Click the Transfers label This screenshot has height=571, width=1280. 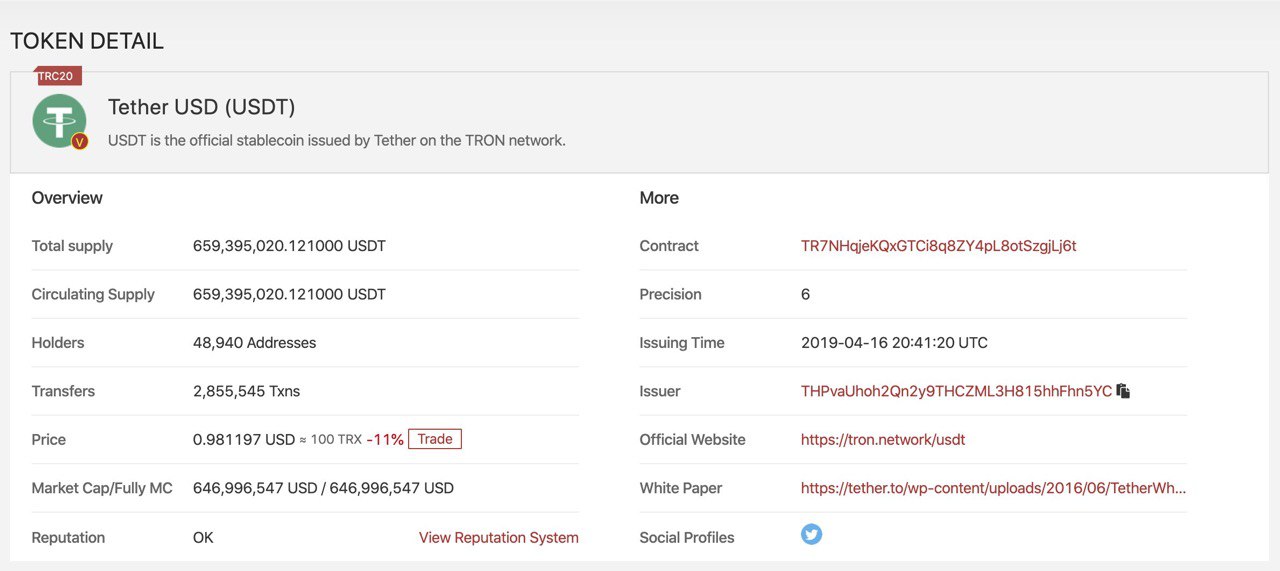(x=63, y=391)
